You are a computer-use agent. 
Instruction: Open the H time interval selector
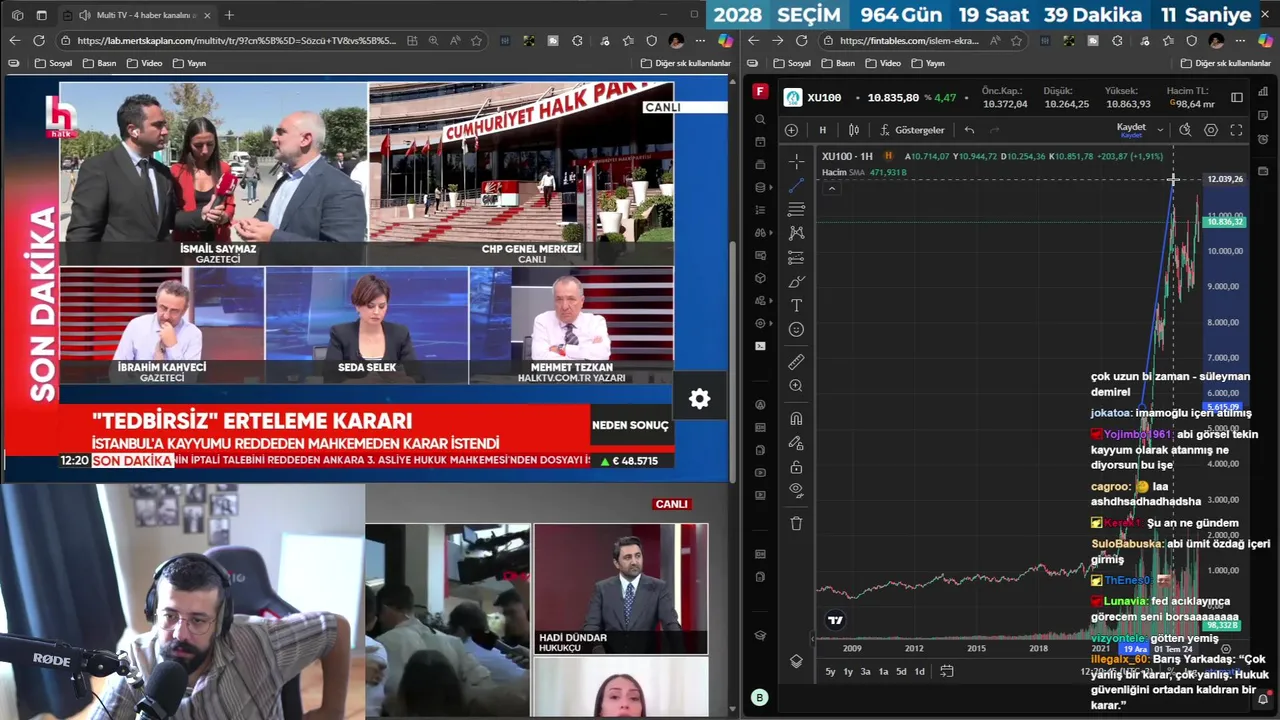point(823,130)
